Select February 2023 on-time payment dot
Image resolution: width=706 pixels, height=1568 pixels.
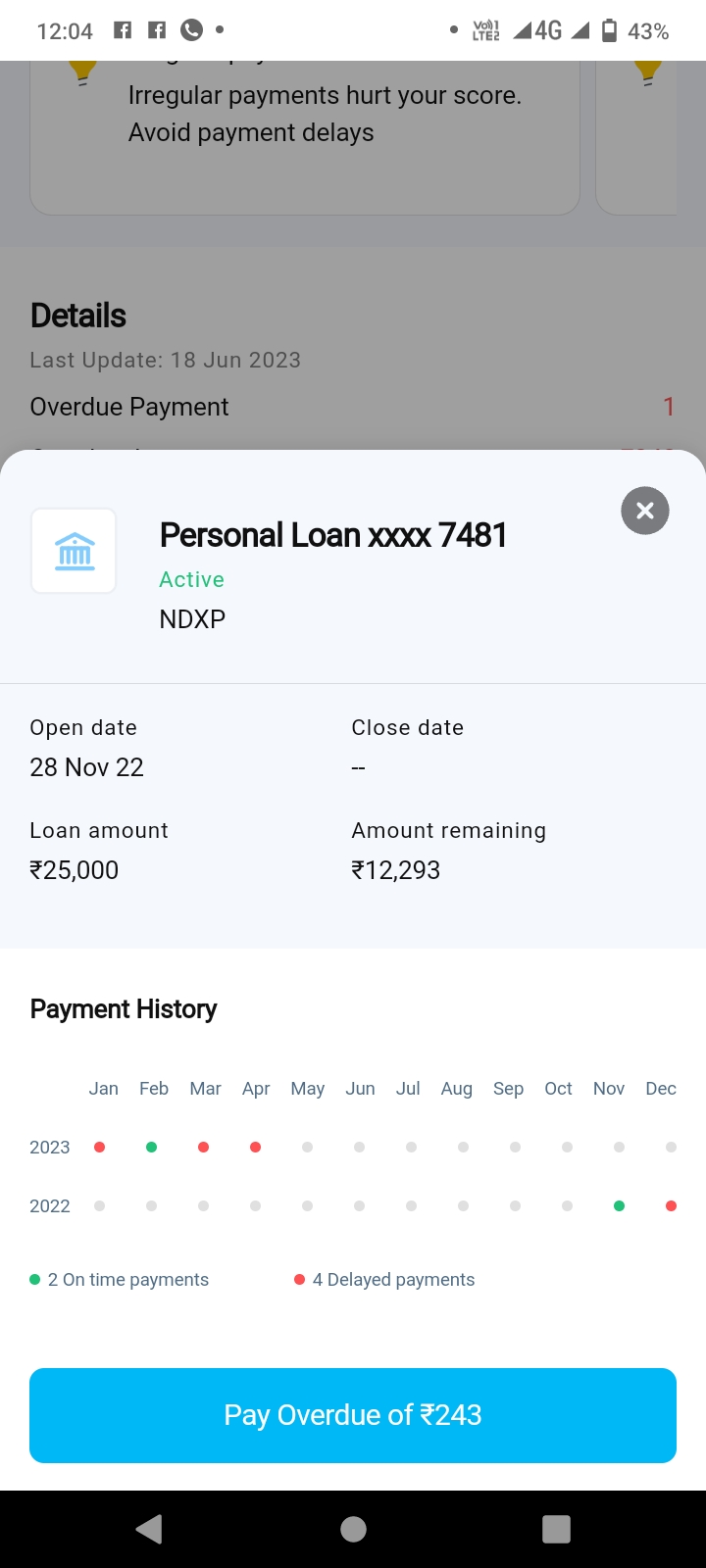point(151,1147)
